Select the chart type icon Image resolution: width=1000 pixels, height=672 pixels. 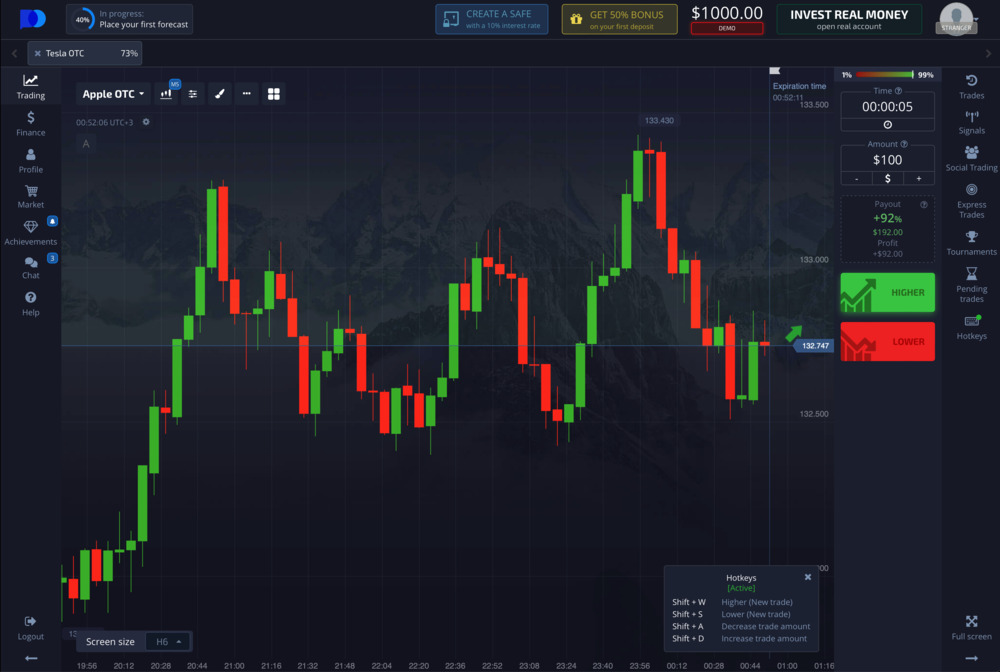[x=165, y=93]
